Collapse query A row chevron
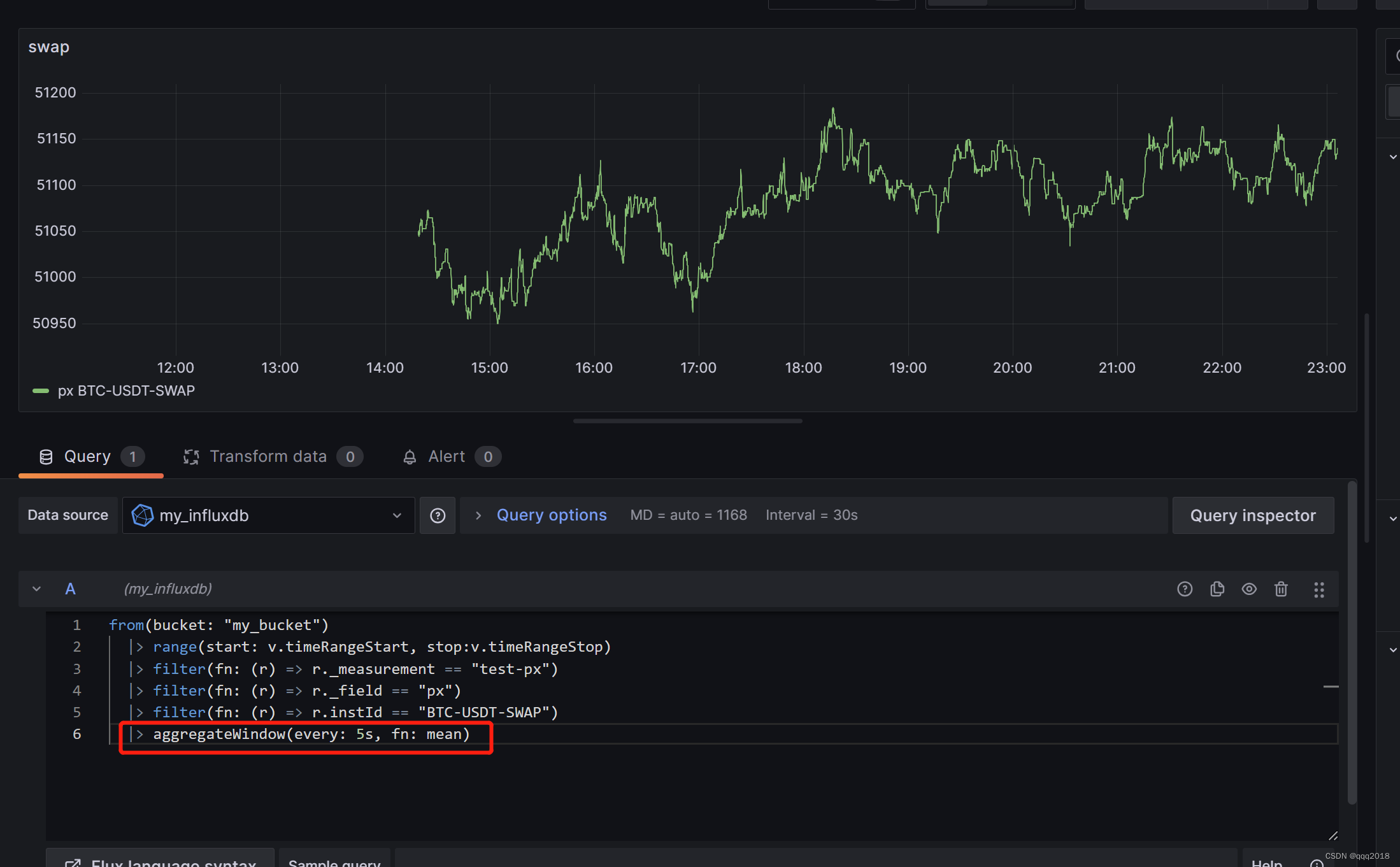The image size is (1400, 867). click(x=37, y=589)
